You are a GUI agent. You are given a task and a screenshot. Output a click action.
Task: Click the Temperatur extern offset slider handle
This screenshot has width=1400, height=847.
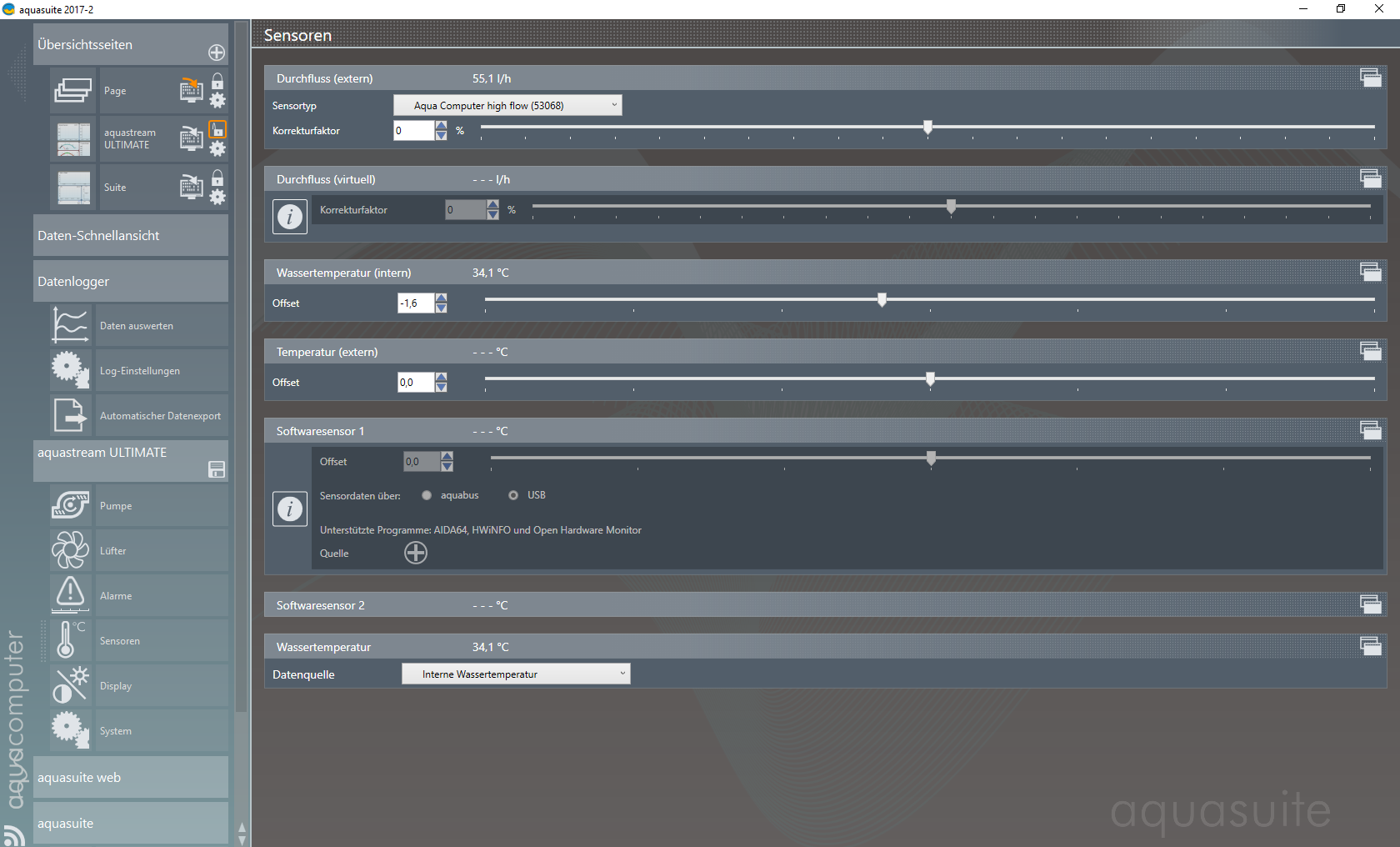pos(930,378)
